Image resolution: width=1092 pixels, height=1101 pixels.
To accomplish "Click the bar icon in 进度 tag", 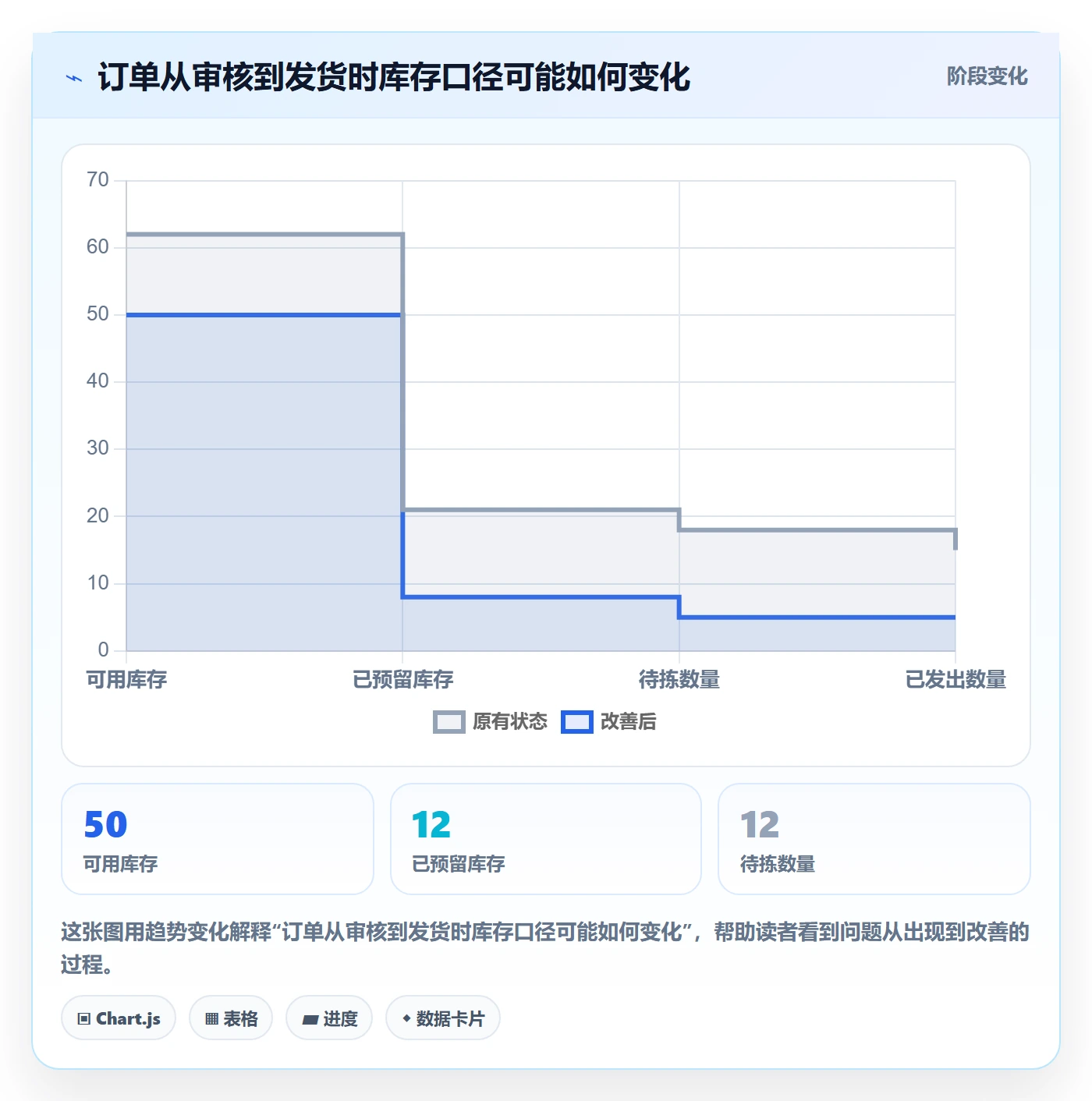I will tap(310, 1019).
